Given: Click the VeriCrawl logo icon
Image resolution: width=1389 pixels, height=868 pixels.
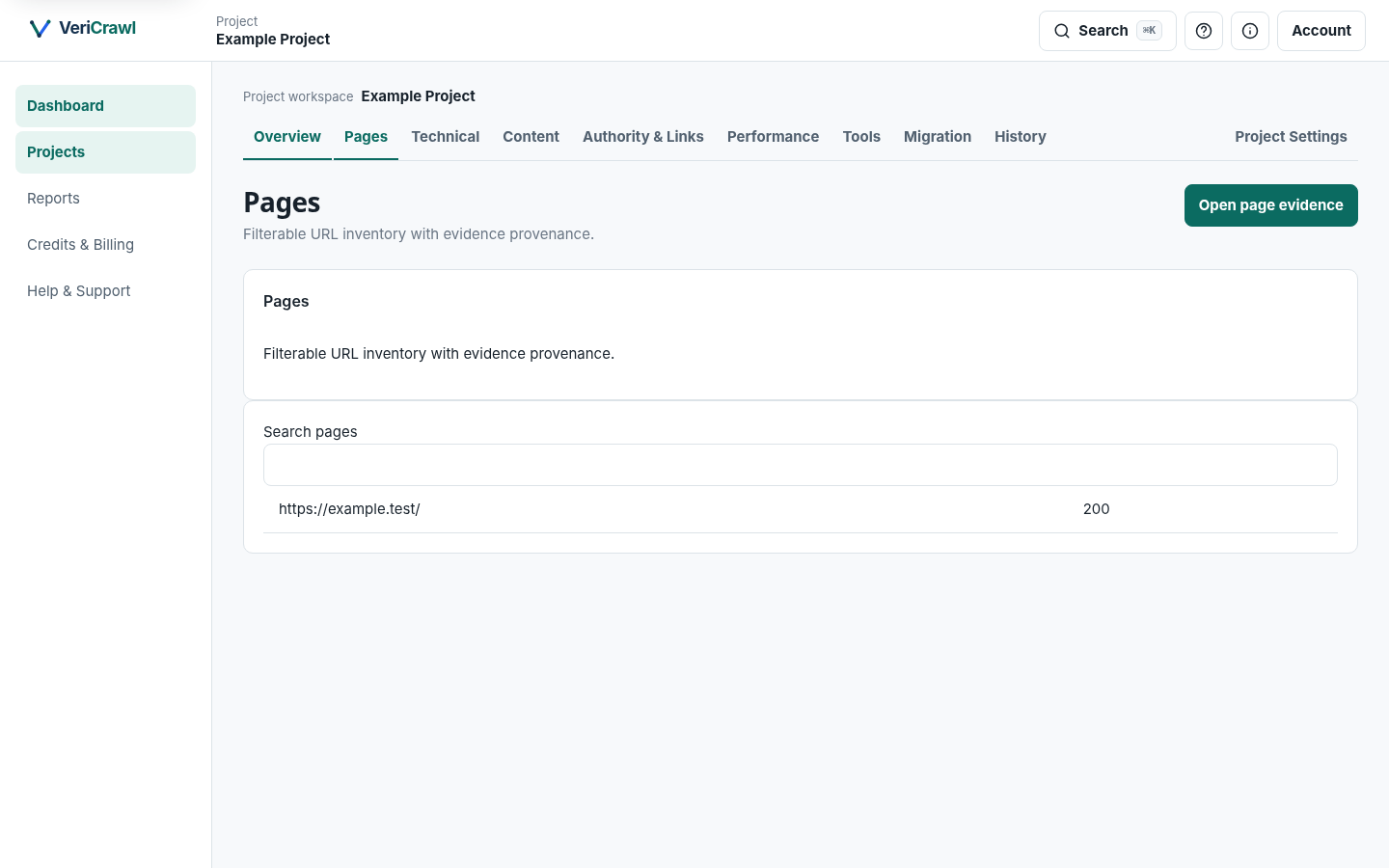Looking at the screenshot, I should (40, 29).
